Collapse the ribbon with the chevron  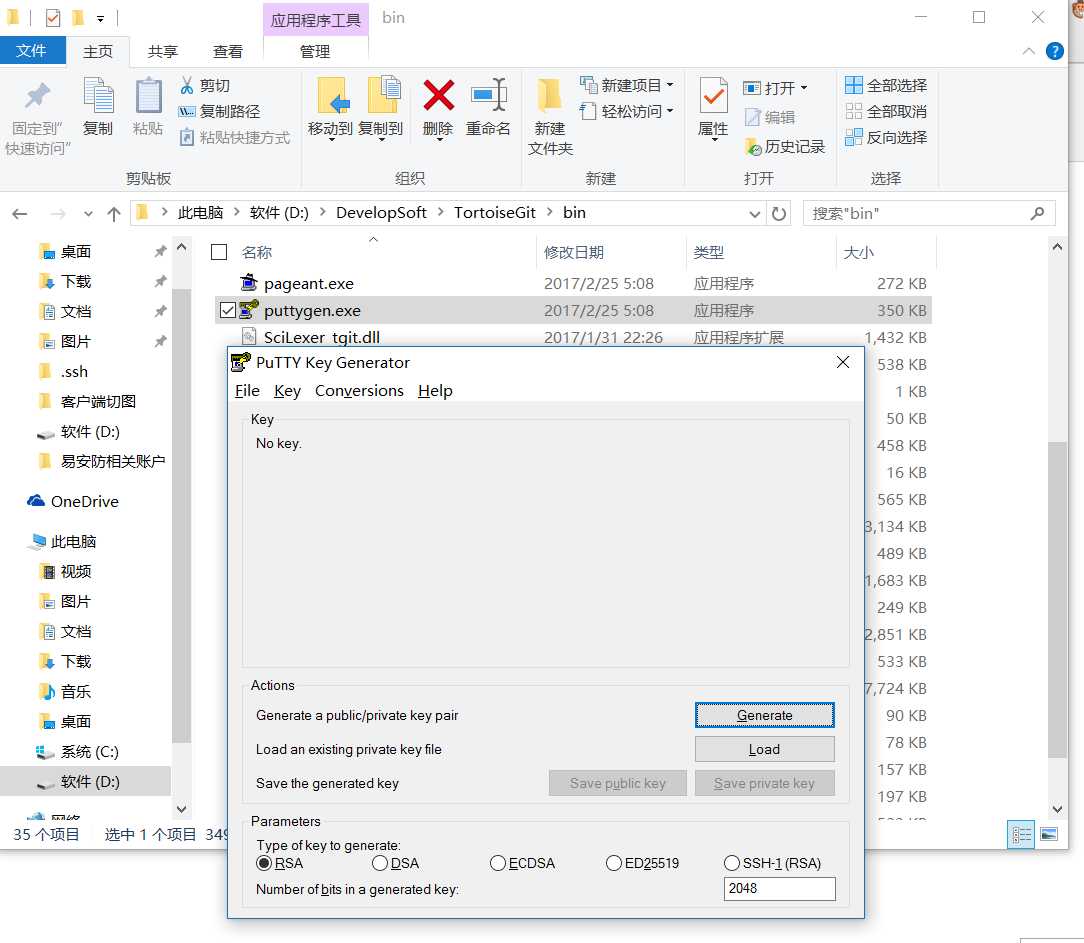pyautogui.click(x=1028, y=51)
